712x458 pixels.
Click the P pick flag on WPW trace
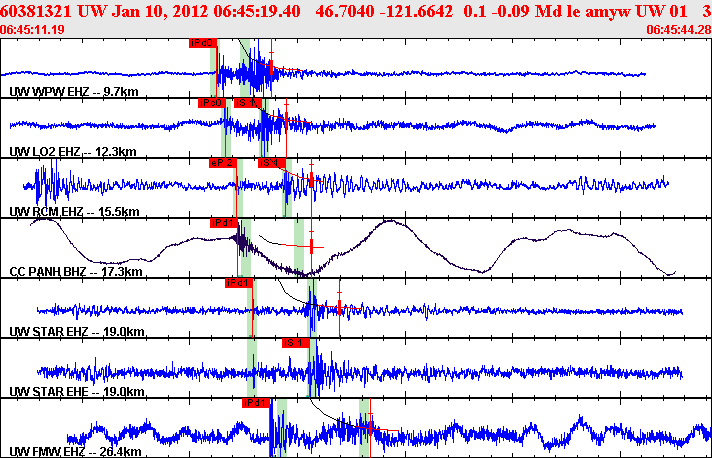pyautogui.click(x=201, y=44)
